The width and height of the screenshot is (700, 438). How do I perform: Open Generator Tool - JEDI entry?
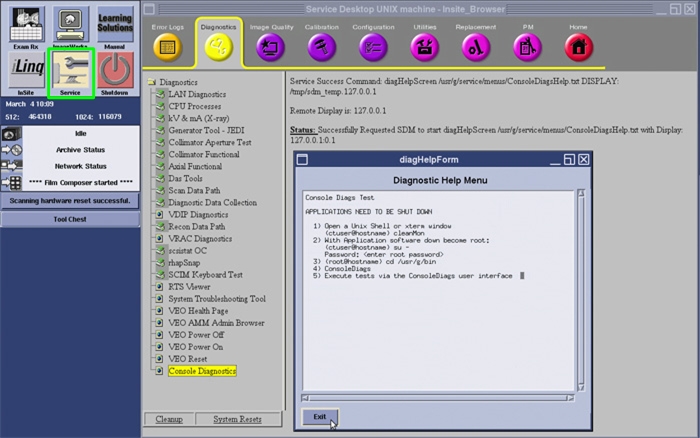(208, 130)
